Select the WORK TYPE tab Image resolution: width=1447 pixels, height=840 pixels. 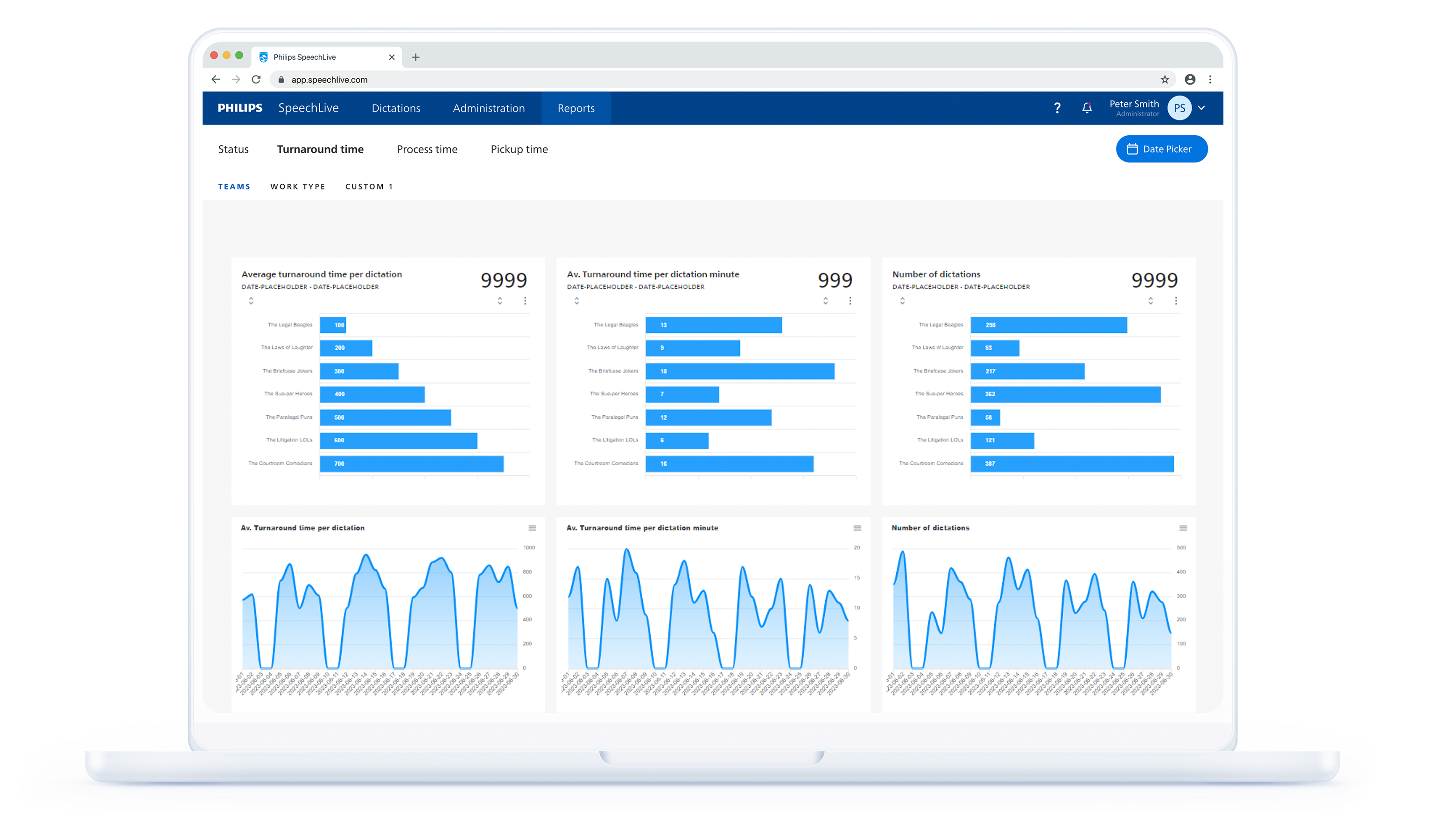297,187
